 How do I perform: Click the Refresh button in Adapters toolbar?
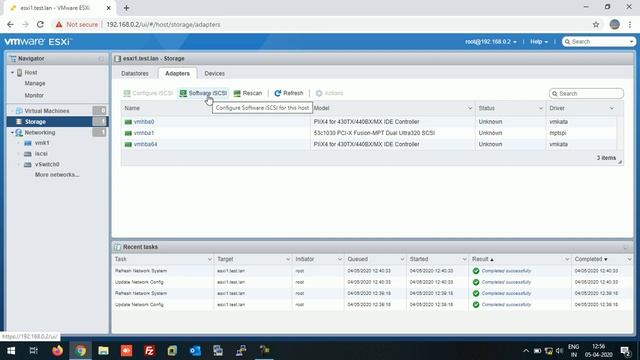[289, 93]
